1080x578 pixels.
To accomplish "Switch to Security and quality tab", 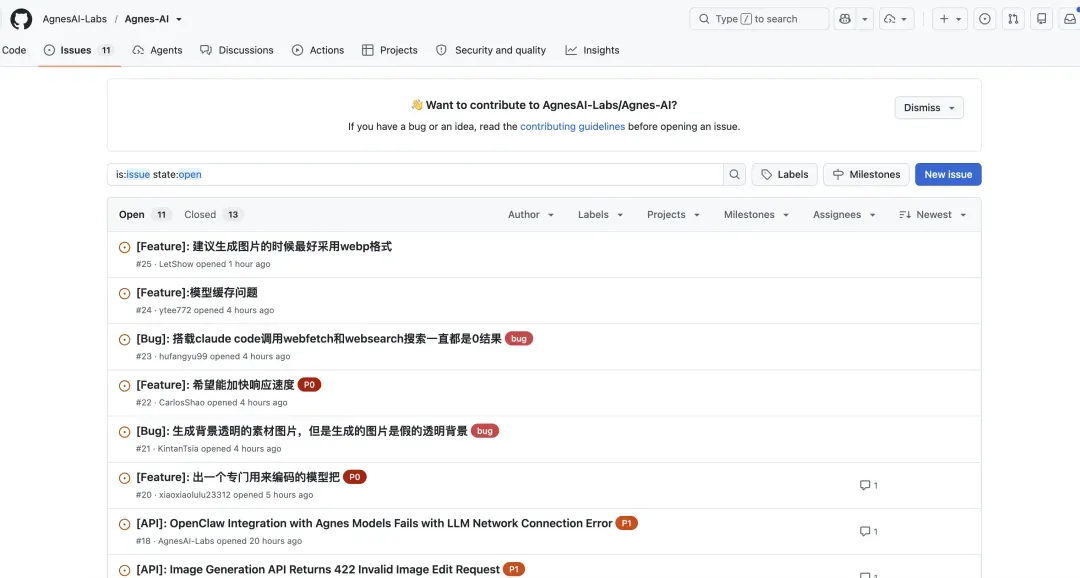I will click(x=491, y=50).
